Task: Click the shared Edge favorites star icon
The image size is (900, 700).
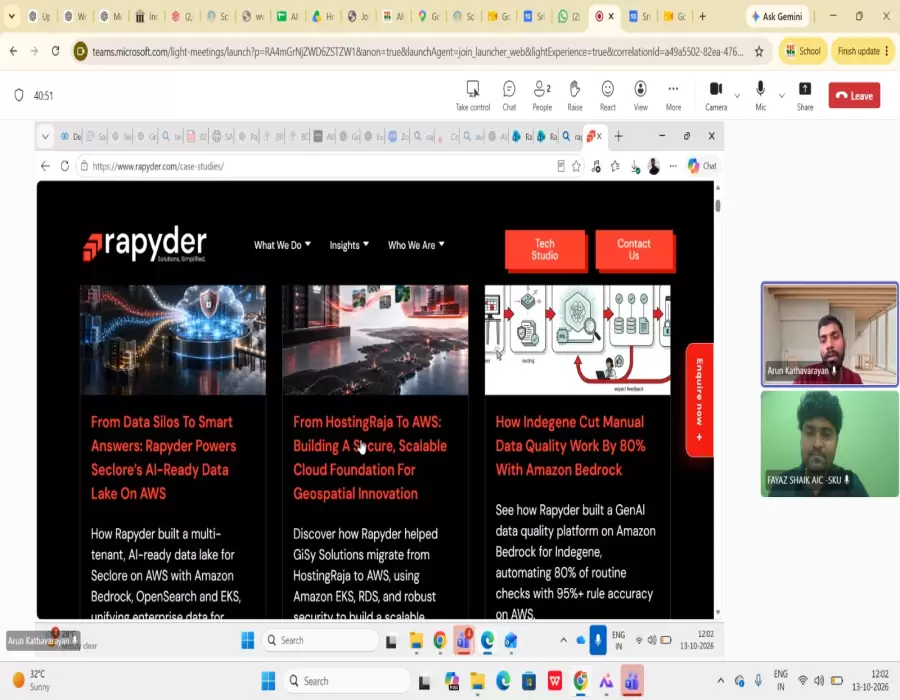Action: pos(576,166)
